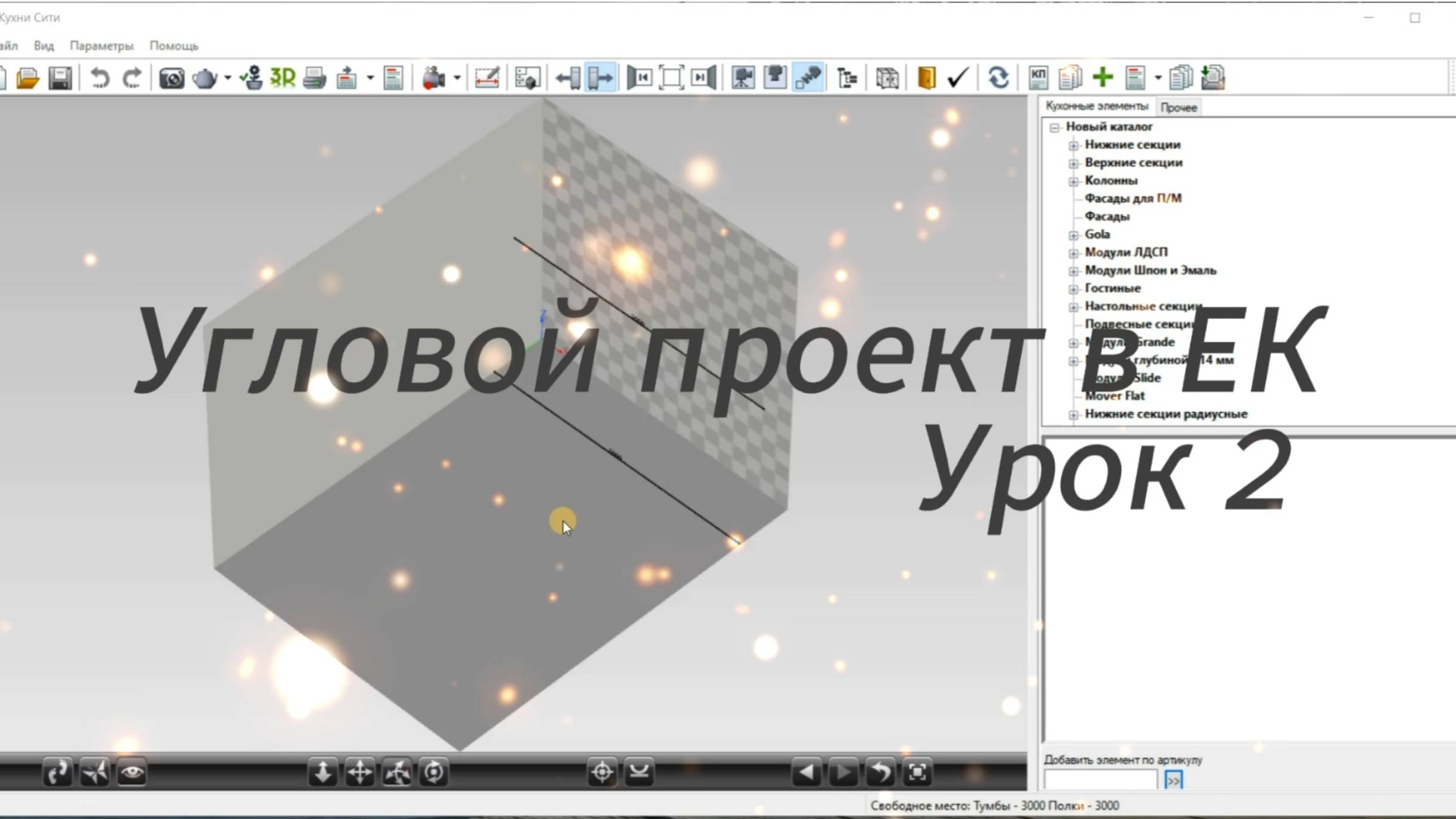The width and height of the screenshot is (1456, 819).
Task: Toggle the object chain selection mode
Action: coord(808,77)
